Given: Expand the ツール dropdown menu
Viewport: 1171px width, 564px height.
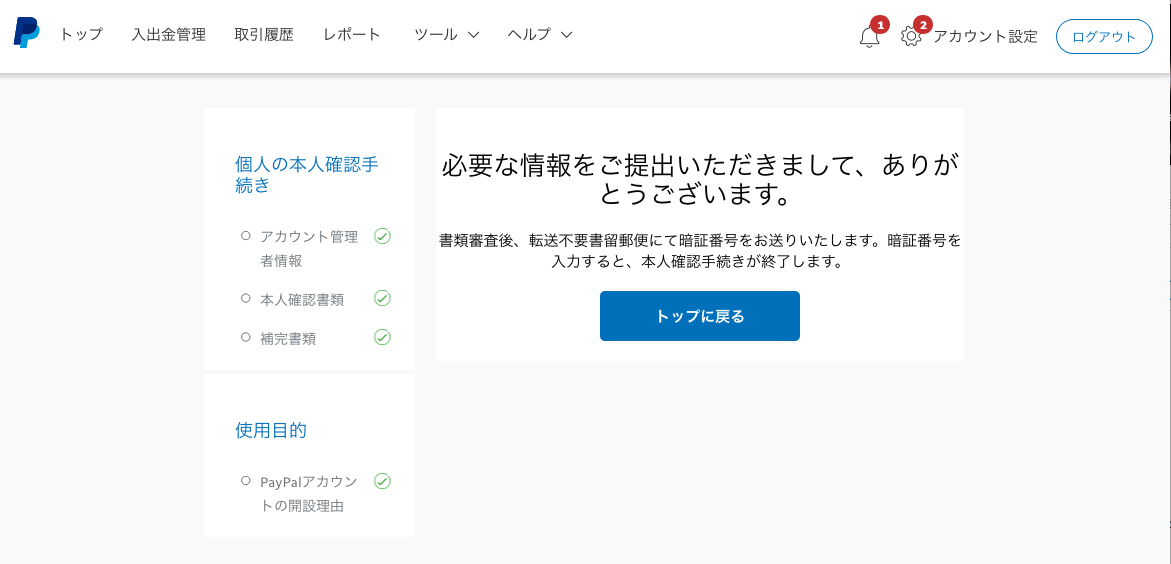Looking at the screenshot, I should (446, 35).
